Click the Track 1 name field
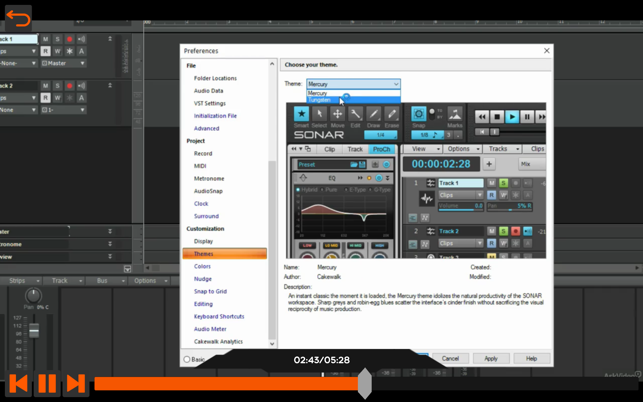The image size is (643, 402). pyautogui.click(x=18, y=39)
